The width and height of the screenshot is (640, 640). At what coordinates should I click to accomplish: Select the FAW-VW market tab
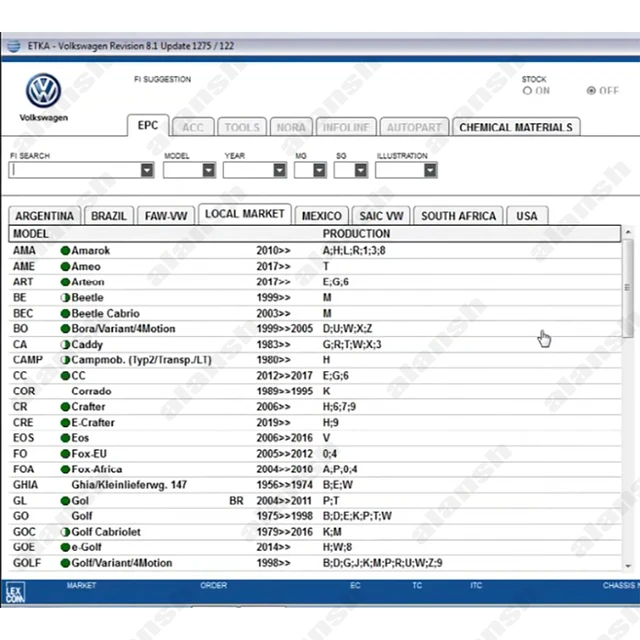coord(166,216)
